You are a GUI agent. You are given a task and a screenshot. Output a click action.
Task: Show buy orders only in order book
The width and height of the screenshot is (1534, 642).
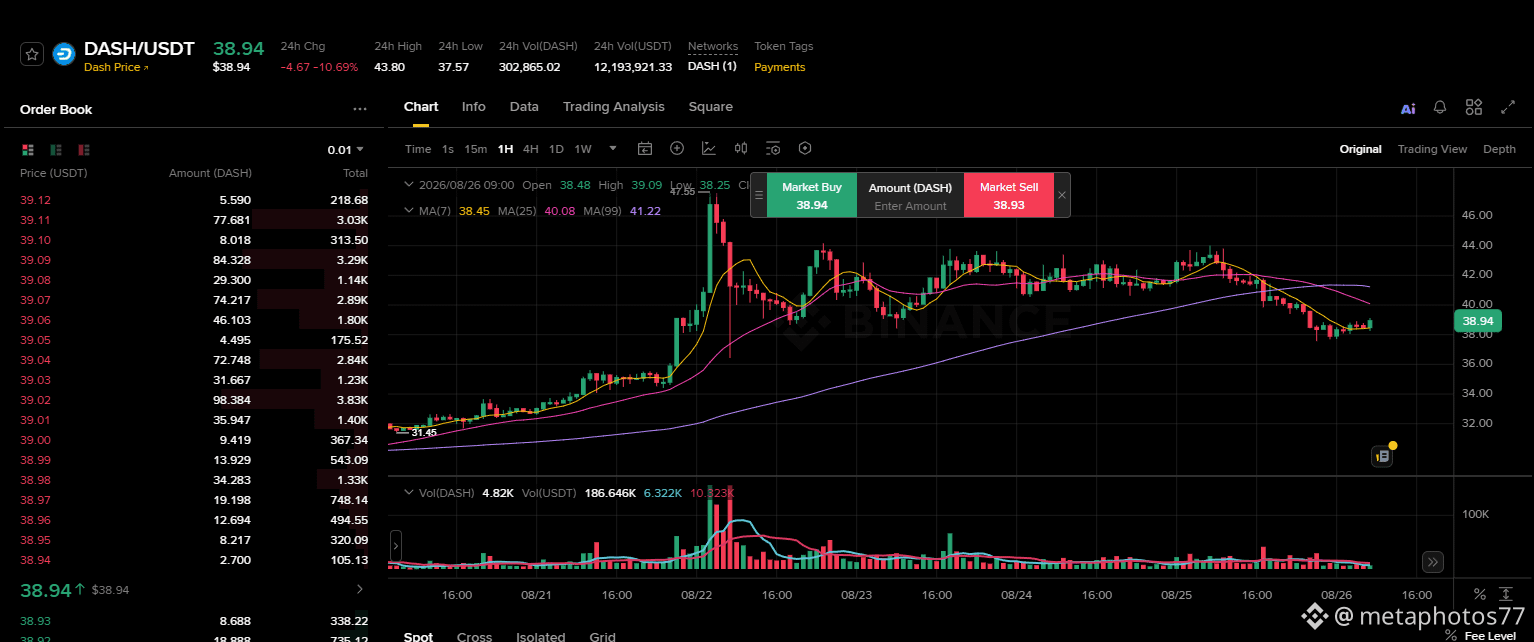[x=56, y=150]
